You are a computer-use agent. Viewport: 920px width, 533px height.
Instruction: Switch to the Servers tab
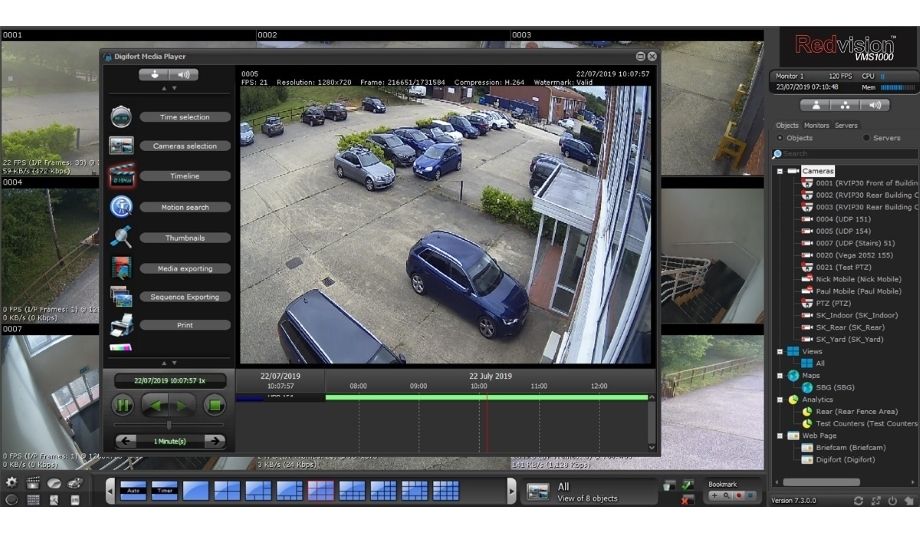click(x=846, y=125)
